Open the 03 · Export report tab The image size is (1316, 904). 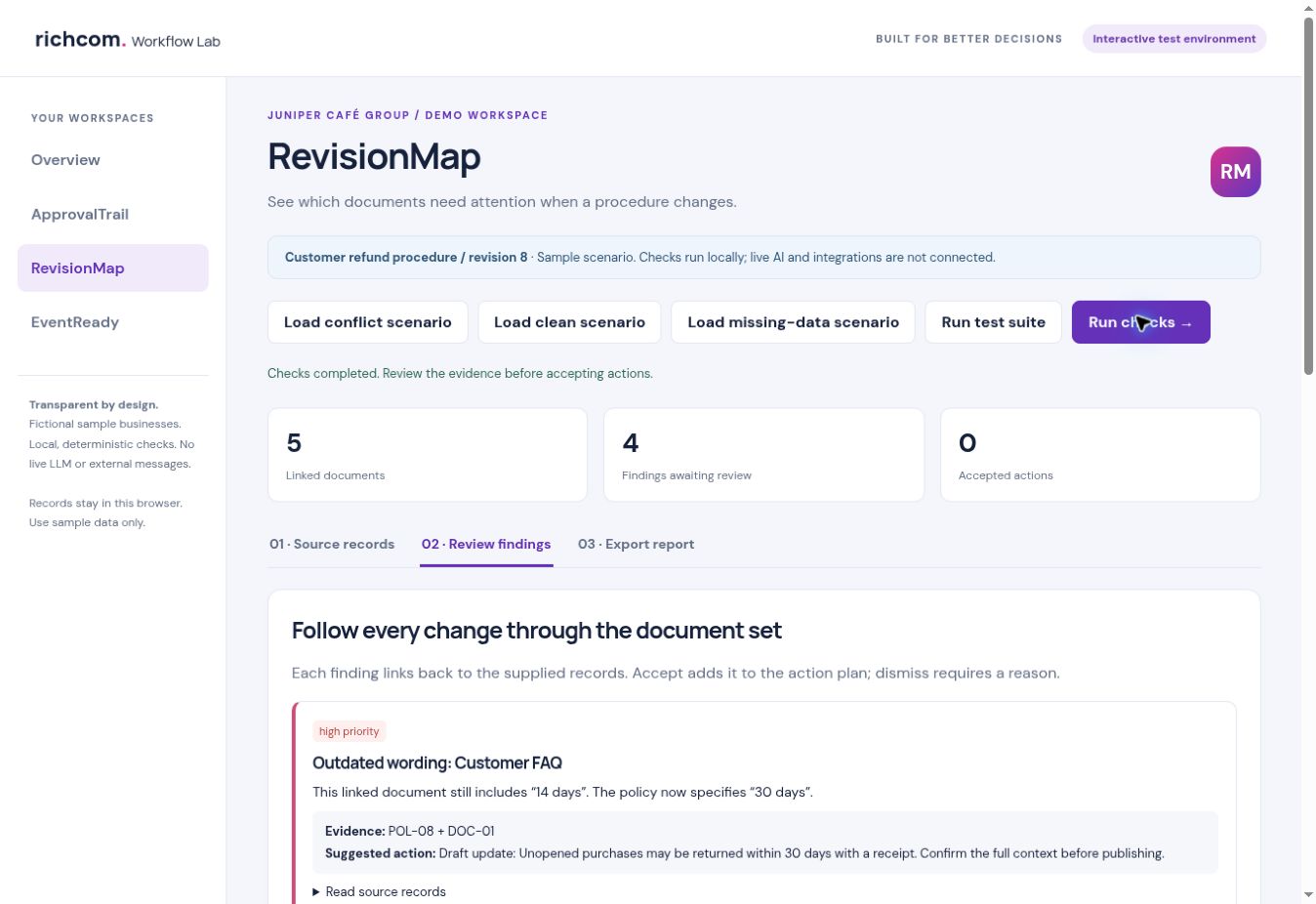636,544
